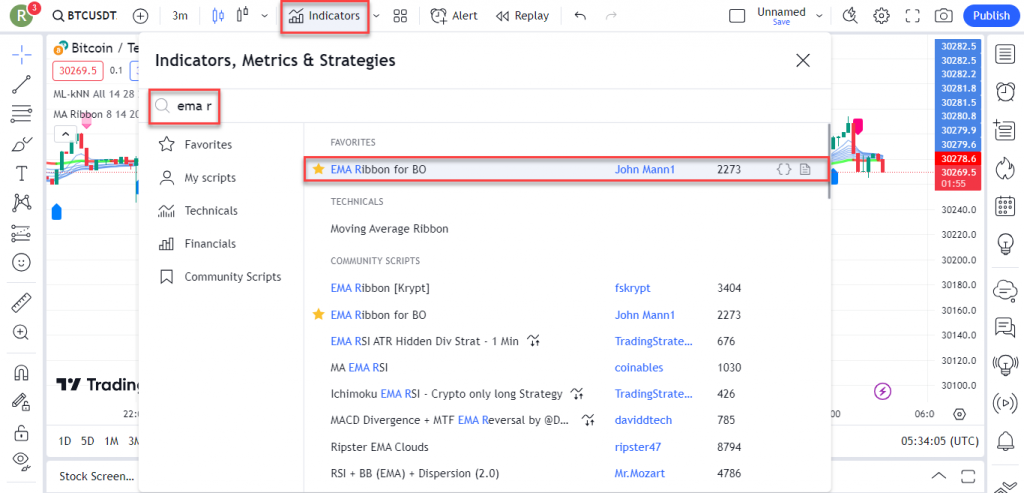
Task: Open the private chats icon
Action: click(1004, 326)
